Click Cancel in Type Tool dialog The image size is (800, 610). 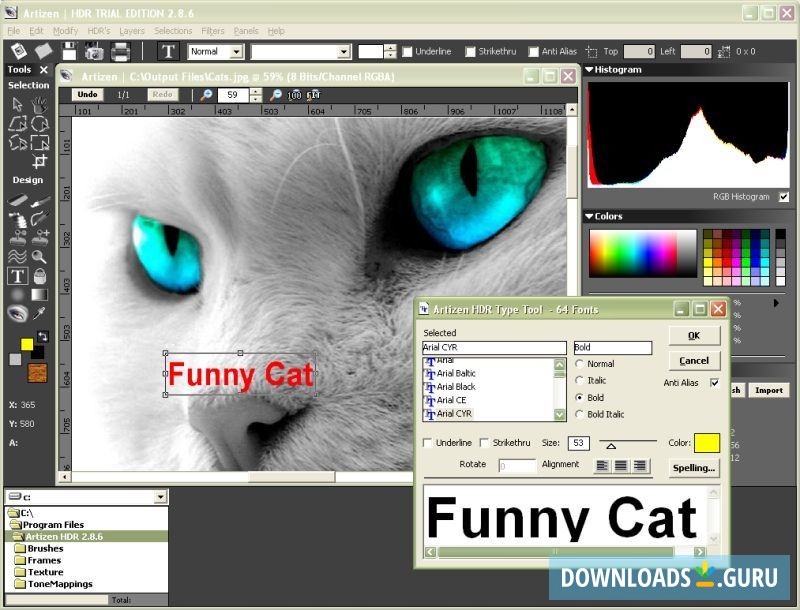tap(694, 361)
